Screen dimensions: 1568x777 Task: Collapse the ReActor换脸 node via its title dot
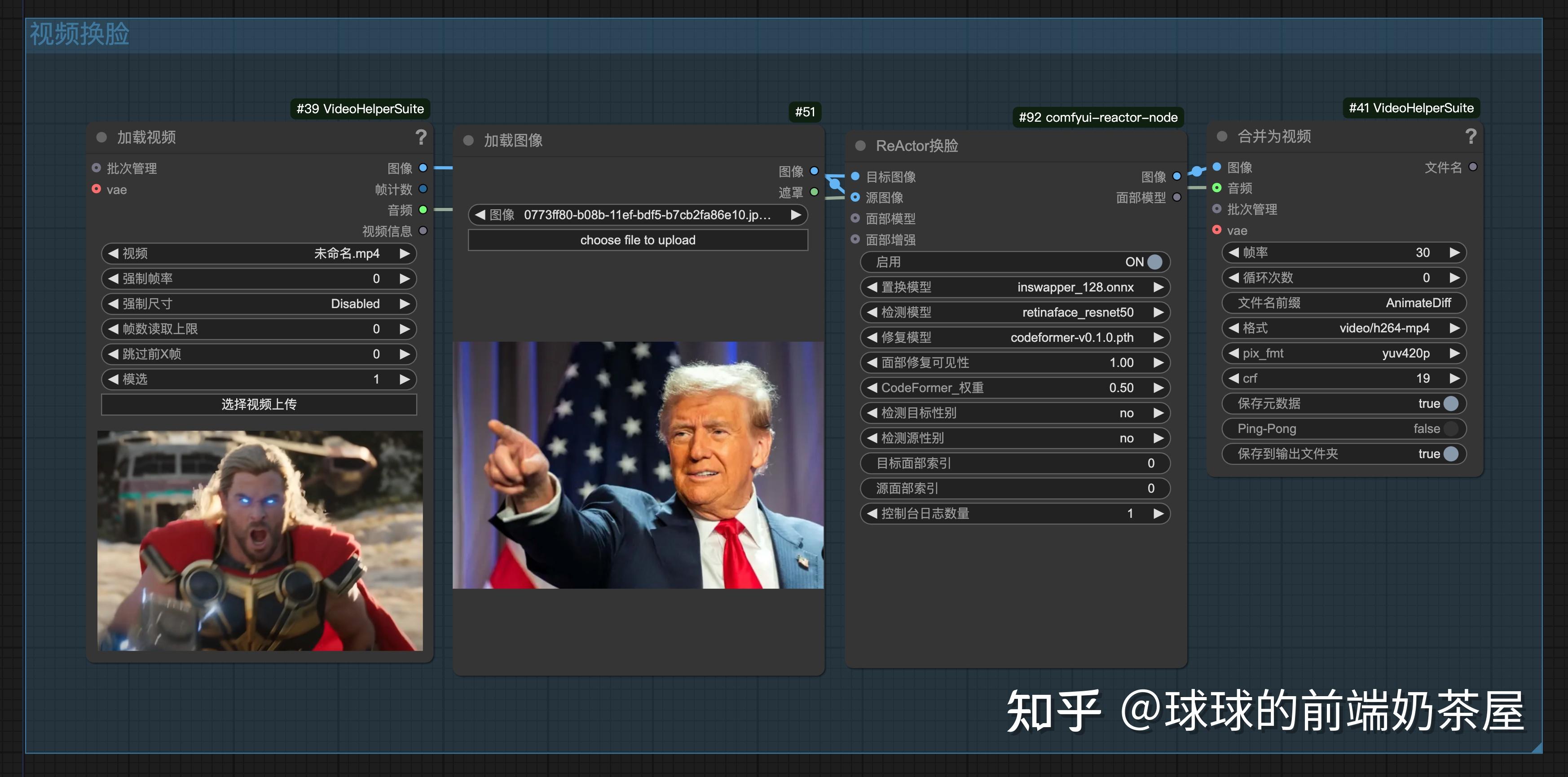click(x=860, y=146)
